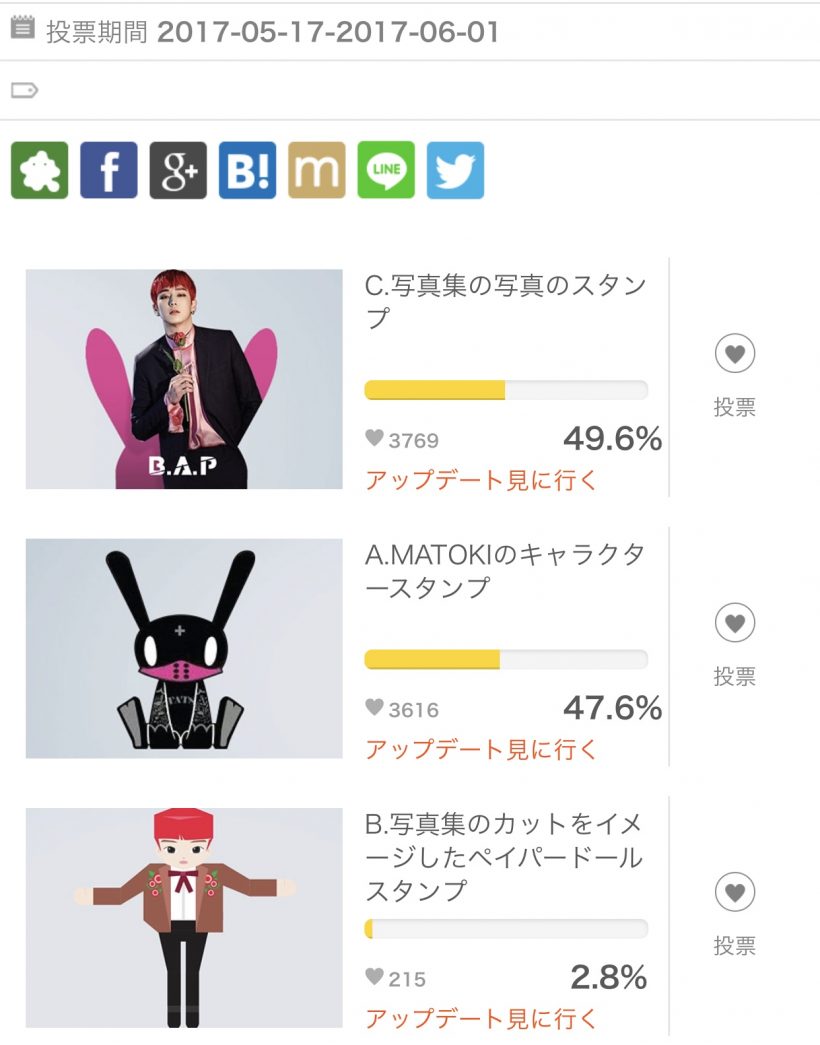The width and height of the screenshot is (820, 1045).
Task: Open the B.A.P photo thumbnail
Action: 184,379
